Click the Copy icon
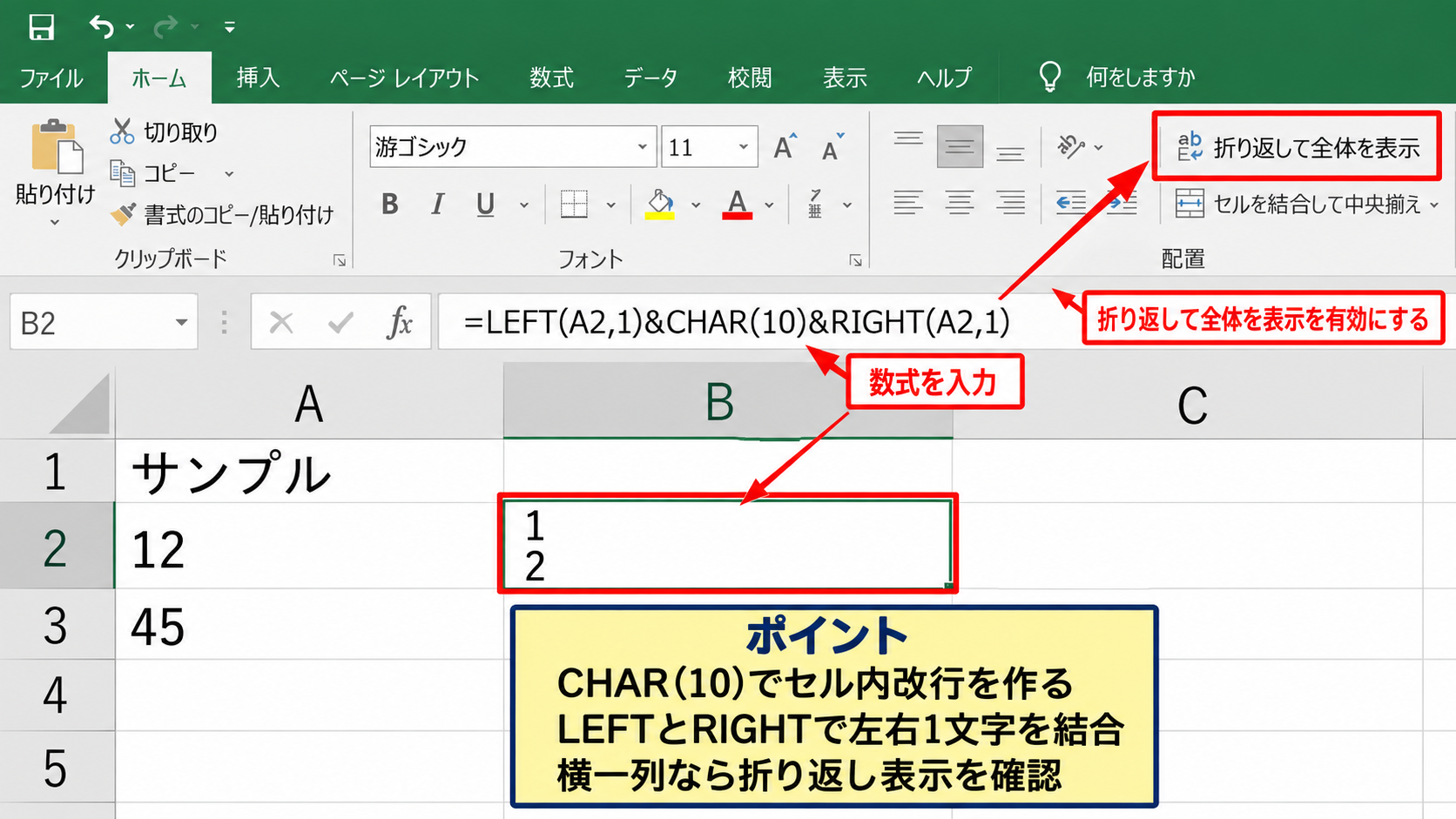This screenshot has height=819, width=1456. (122, 173)
